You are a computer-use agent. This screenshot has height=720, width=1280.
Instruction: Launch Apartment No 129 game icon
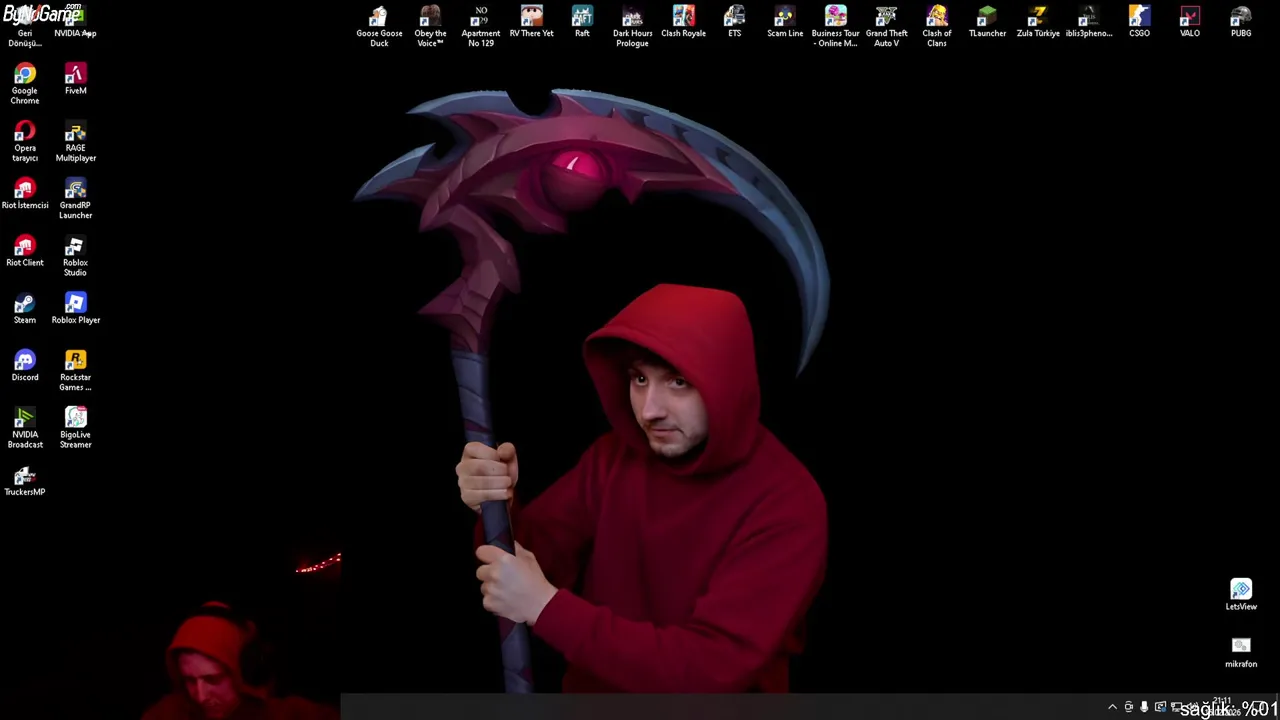481,27
